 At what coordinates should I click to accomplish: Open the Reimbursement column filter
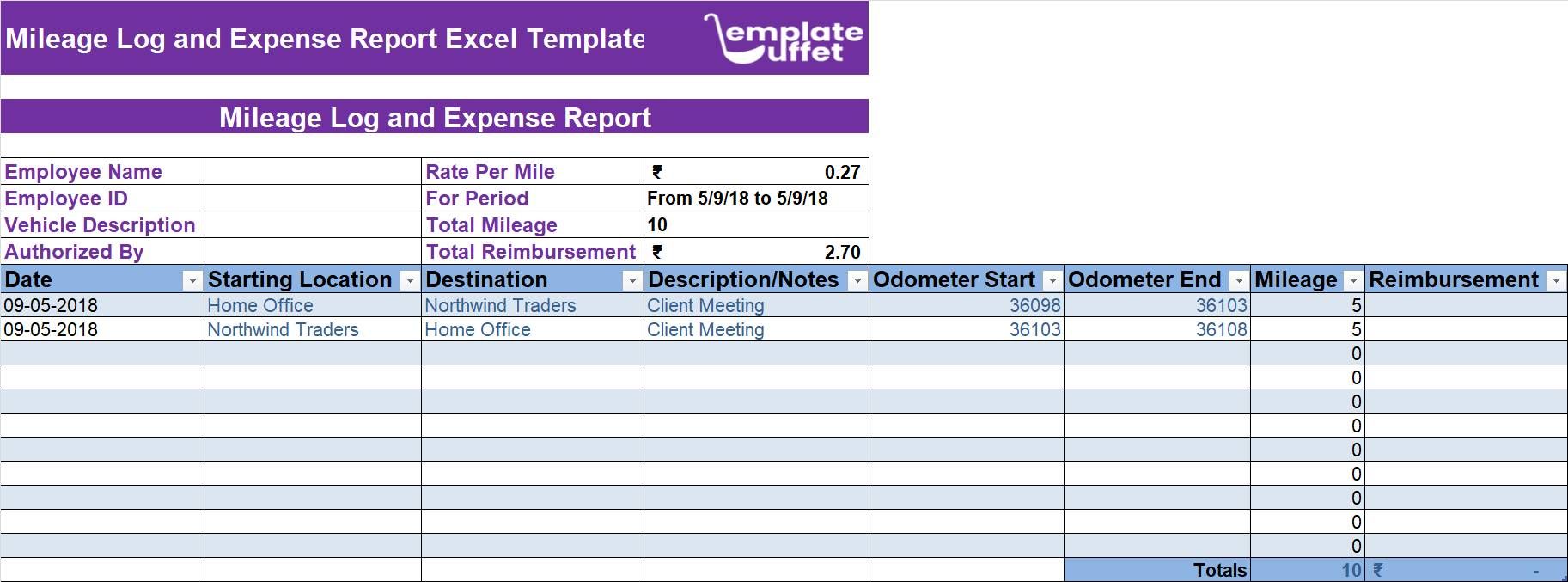[x=1555, y=279]
